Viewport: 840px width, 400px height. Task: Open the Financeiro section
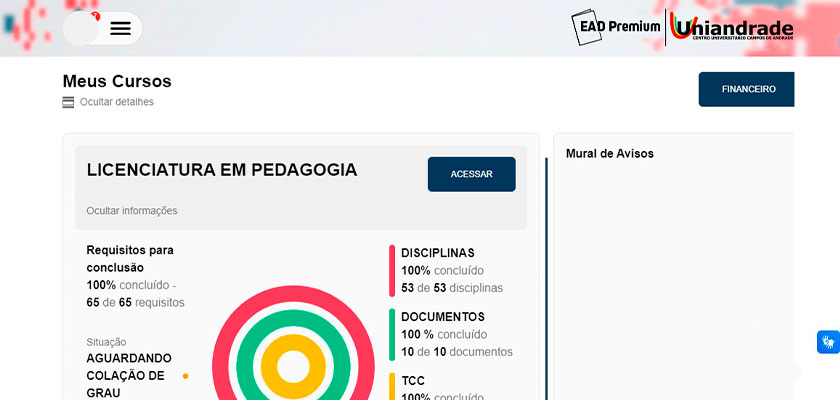[748, 89]
